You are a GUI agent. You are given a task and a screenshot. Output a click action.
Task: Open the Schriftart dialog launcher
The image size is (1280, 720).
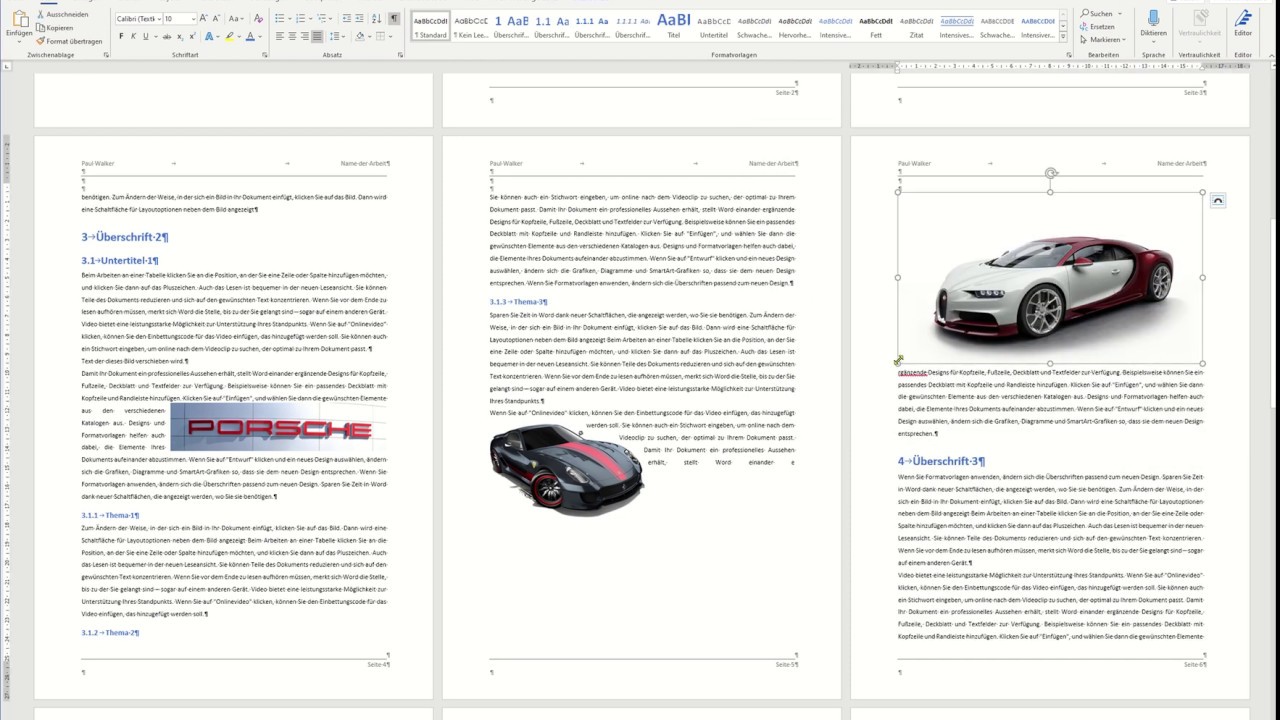[265, 55]
